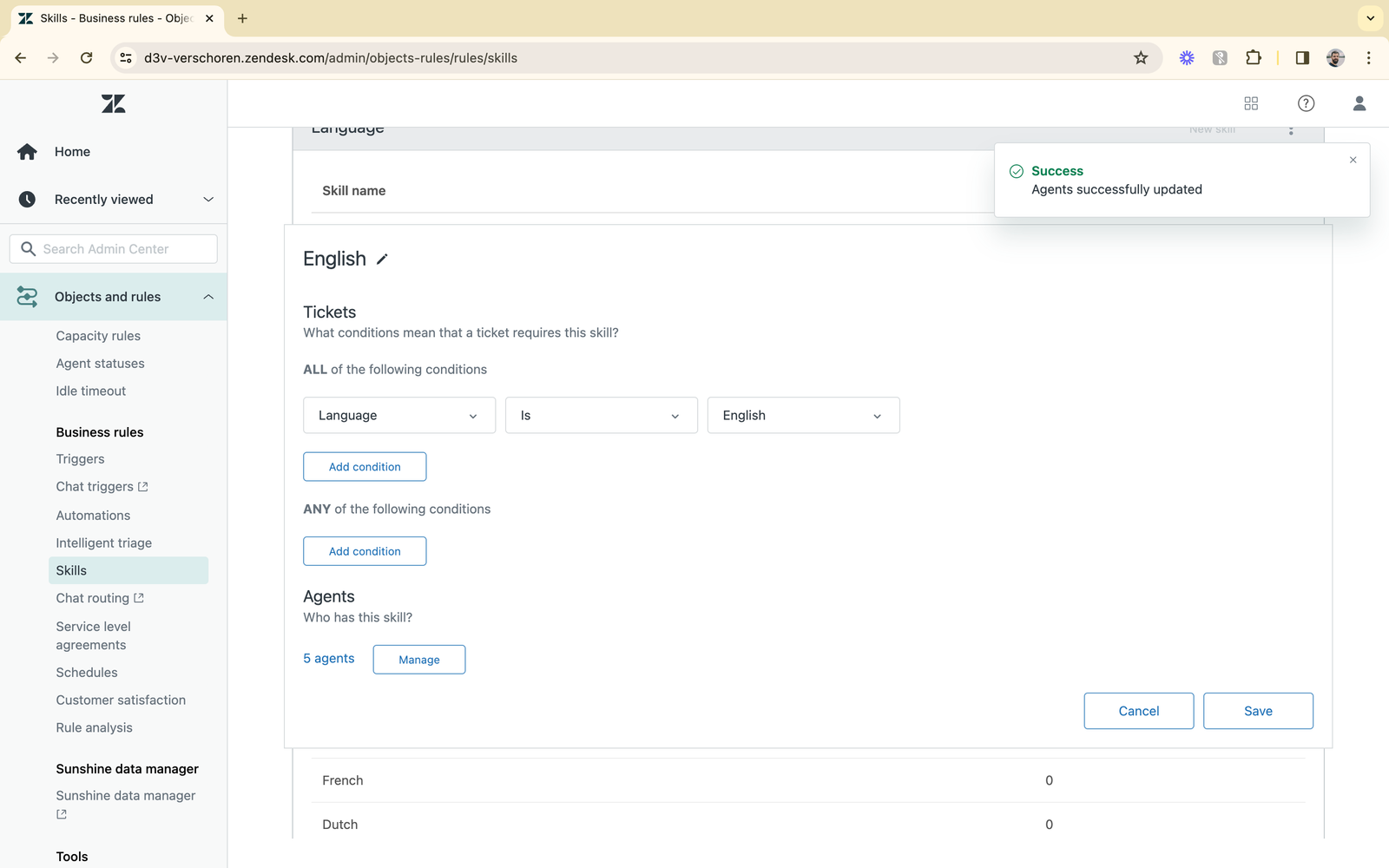Open the help center question mark icon

pyautogui.click(x=1306, y=103)
